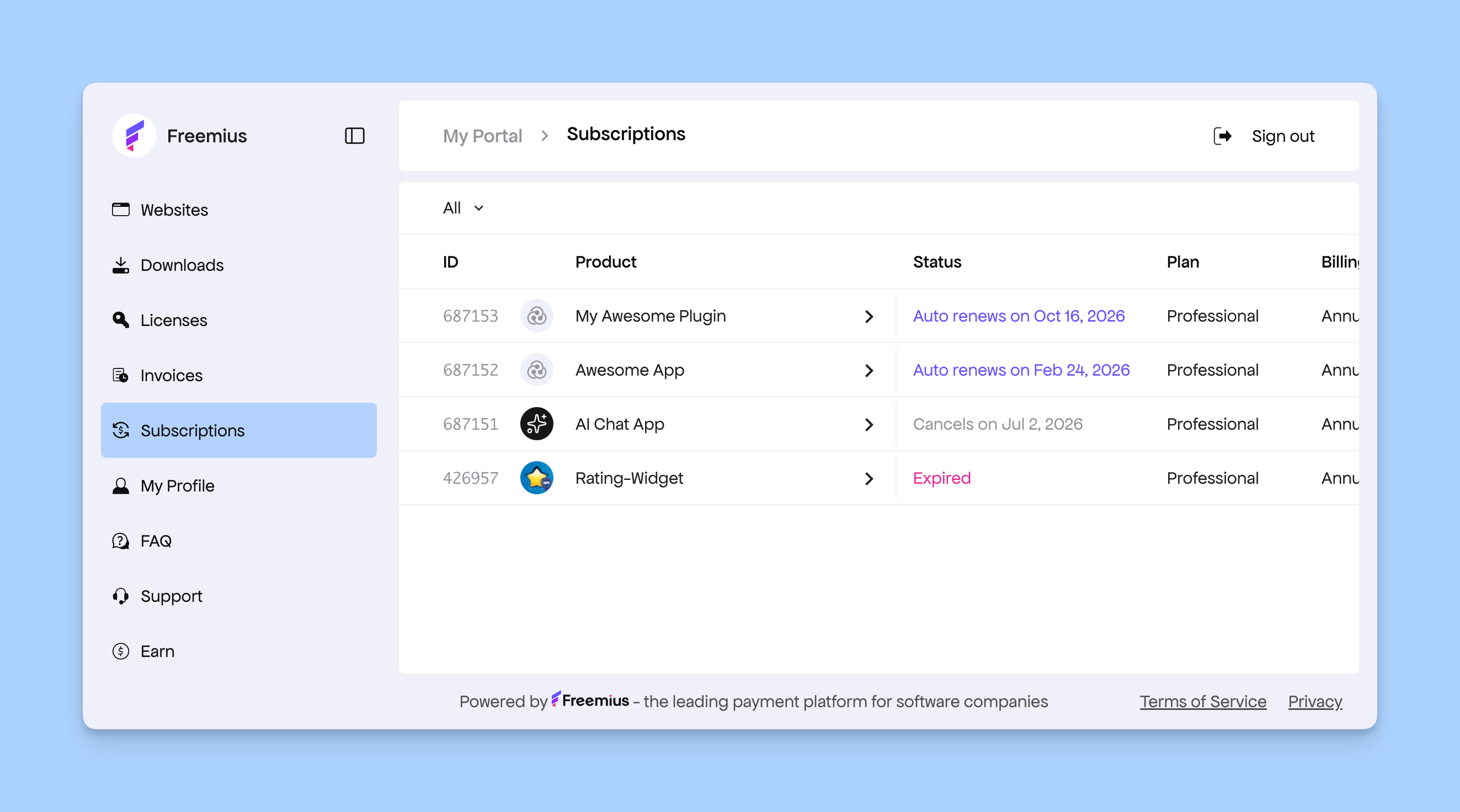Select subscription ID 687152 row
This screenshot has width=1460, height=812.
point(470,370)
